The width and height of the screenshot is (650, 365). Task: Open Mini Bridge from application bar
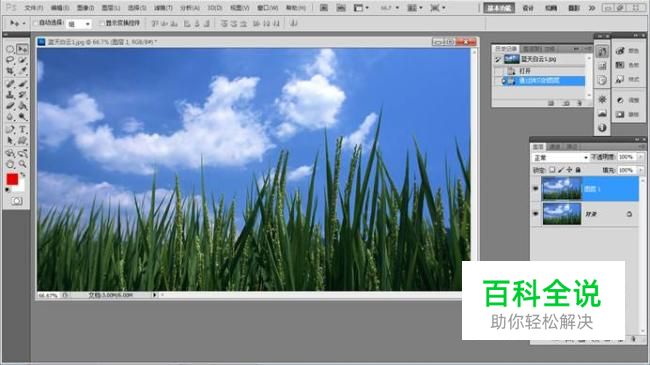coord(341,8)
